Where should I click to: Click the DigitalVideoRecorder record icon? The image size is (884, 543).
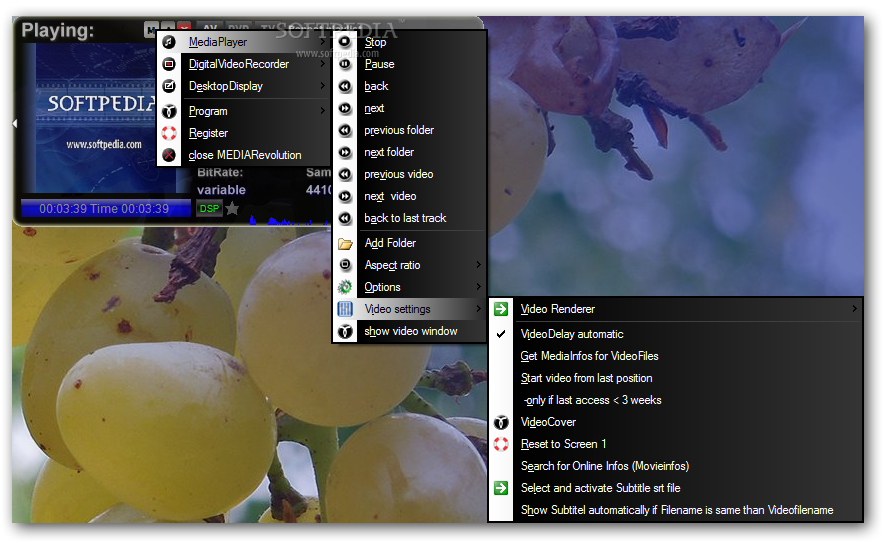pos(169,64)
